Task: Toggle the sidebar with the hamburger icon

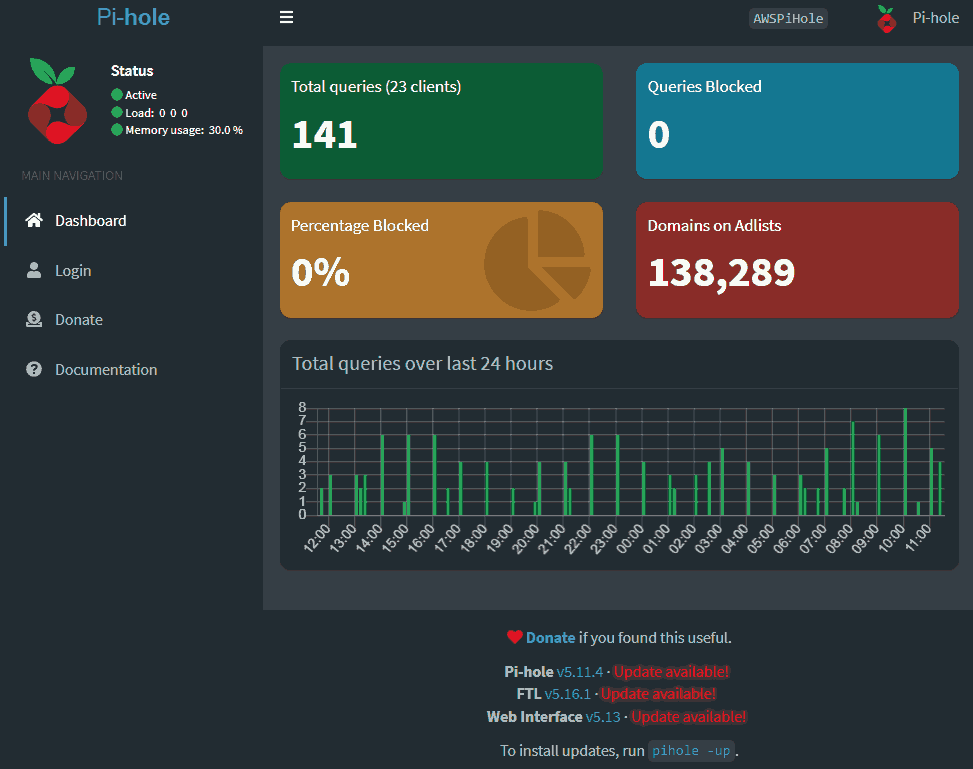Action: 286,17
